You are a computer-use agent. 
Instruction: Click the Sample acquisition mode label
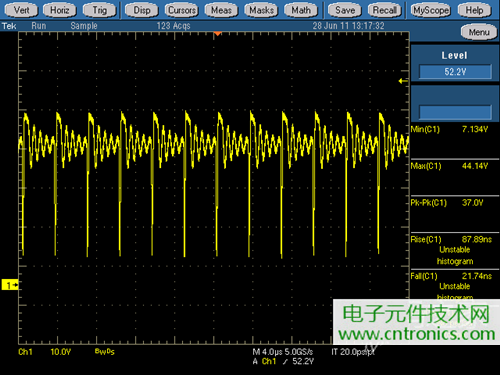[x=84, y=26]
